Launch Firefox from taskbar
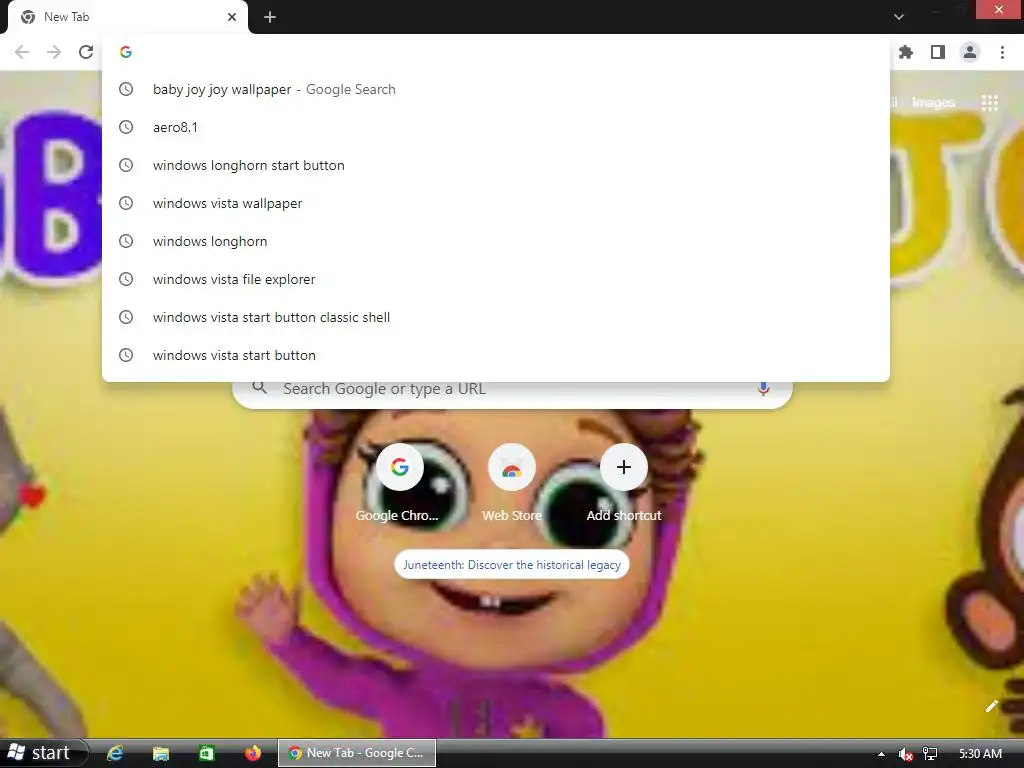Viewport: 1024px width, 768px height. tap(253, 753)
